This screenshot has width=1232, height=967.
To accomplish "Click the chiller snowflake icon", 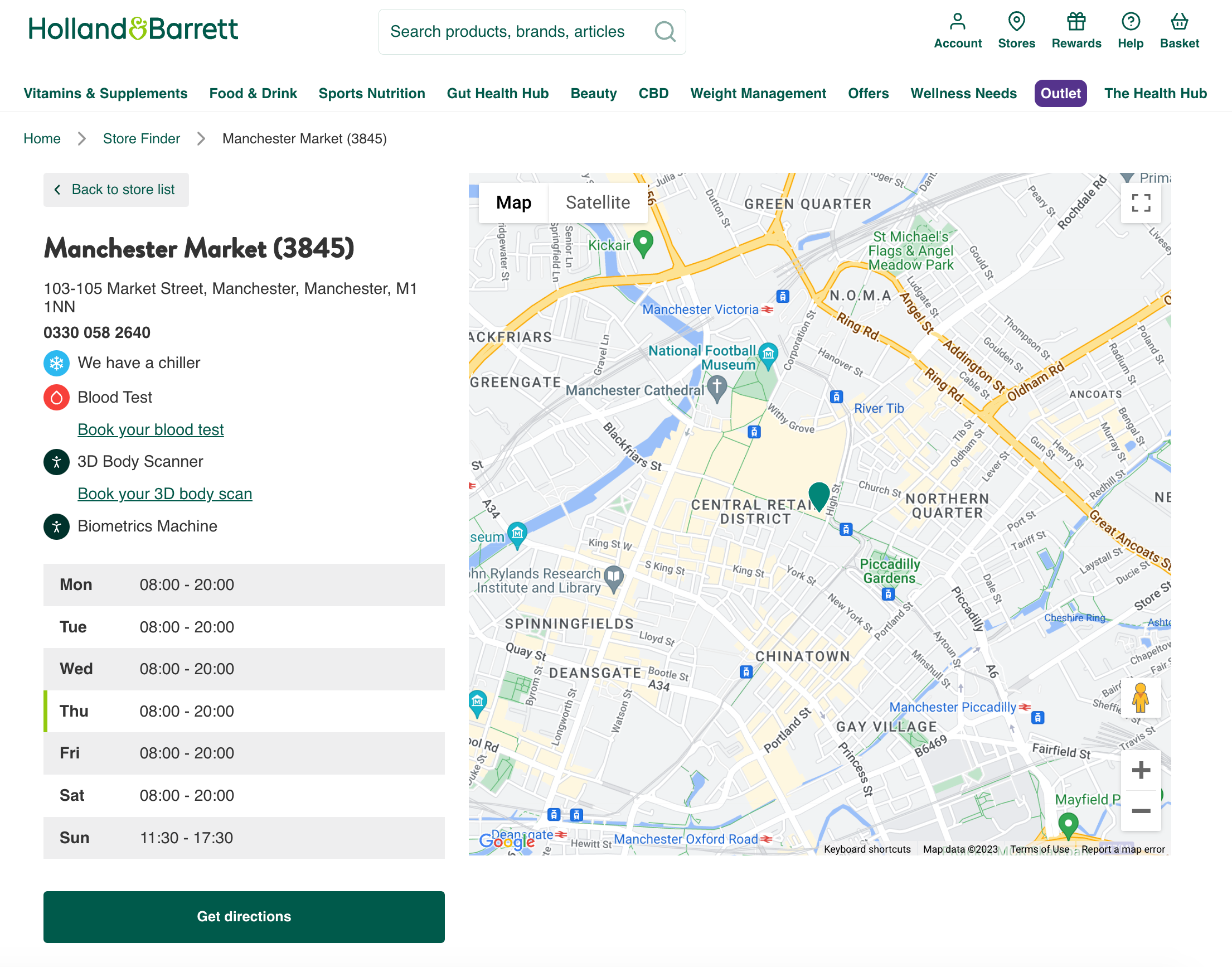I will pos(57,363).
